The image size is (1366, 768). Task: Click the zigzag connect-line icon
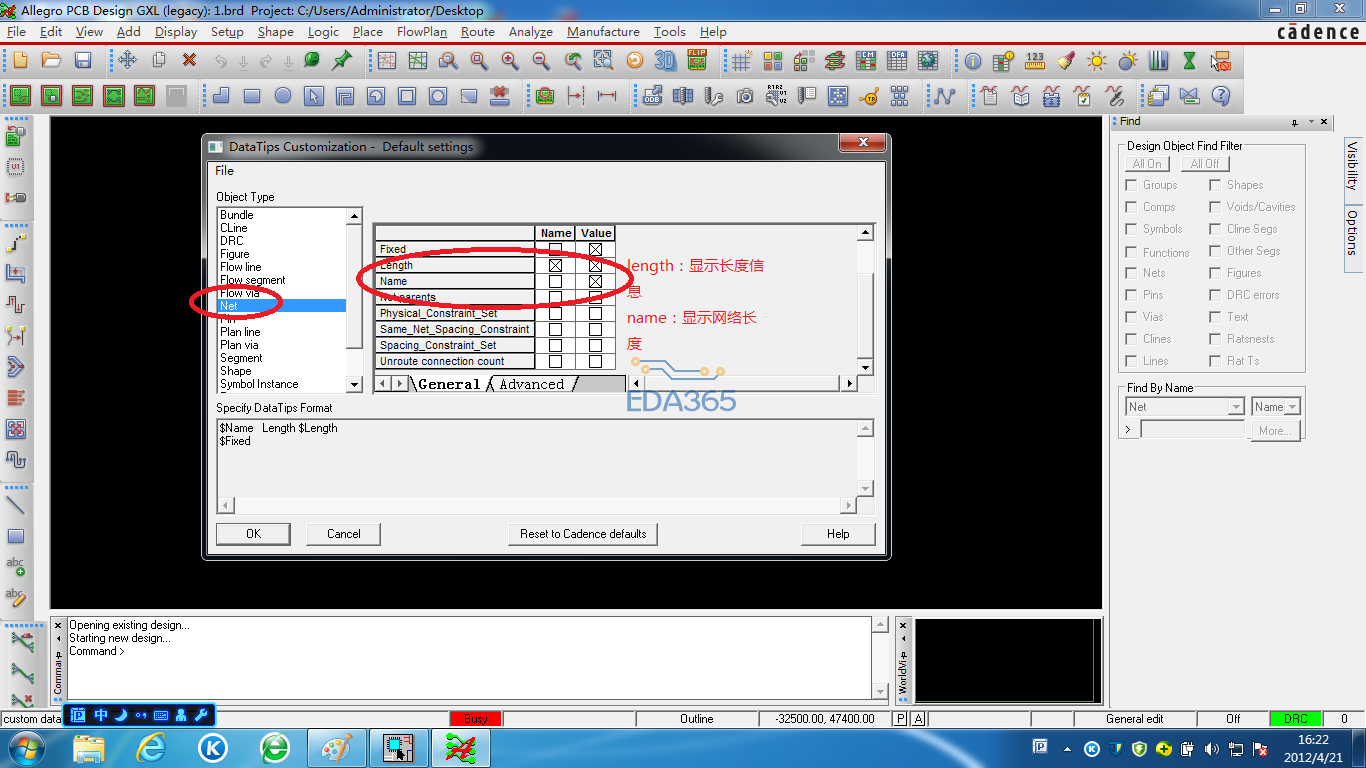point(944,96)
